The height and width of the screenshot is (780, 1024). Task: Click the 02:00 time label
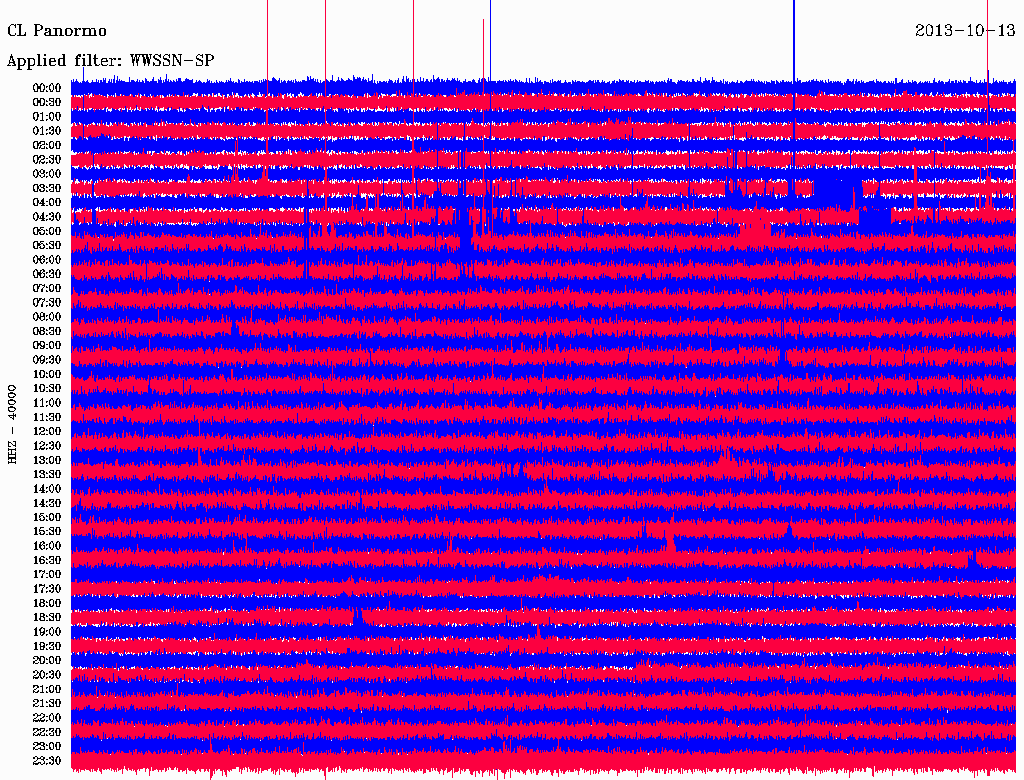[46, 146]
